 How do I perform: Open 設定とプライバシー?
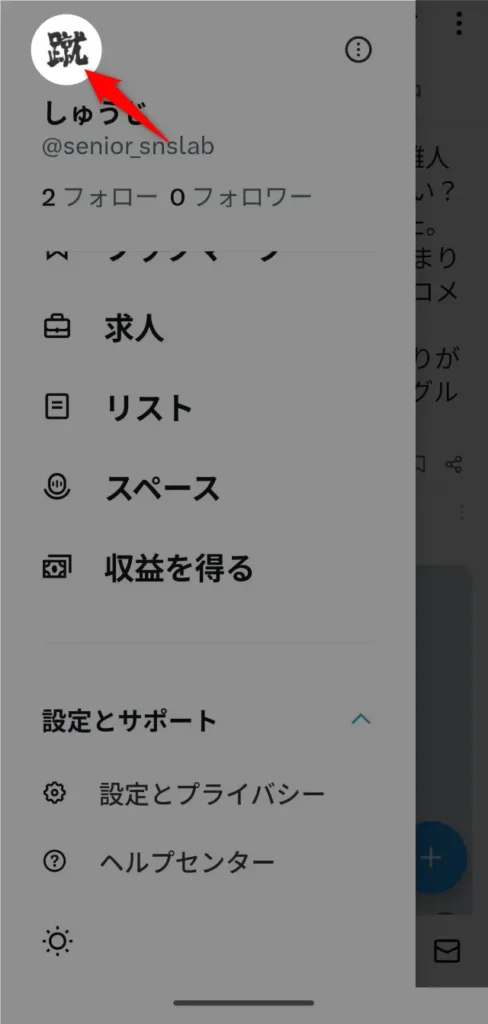(x=212, y=793)
